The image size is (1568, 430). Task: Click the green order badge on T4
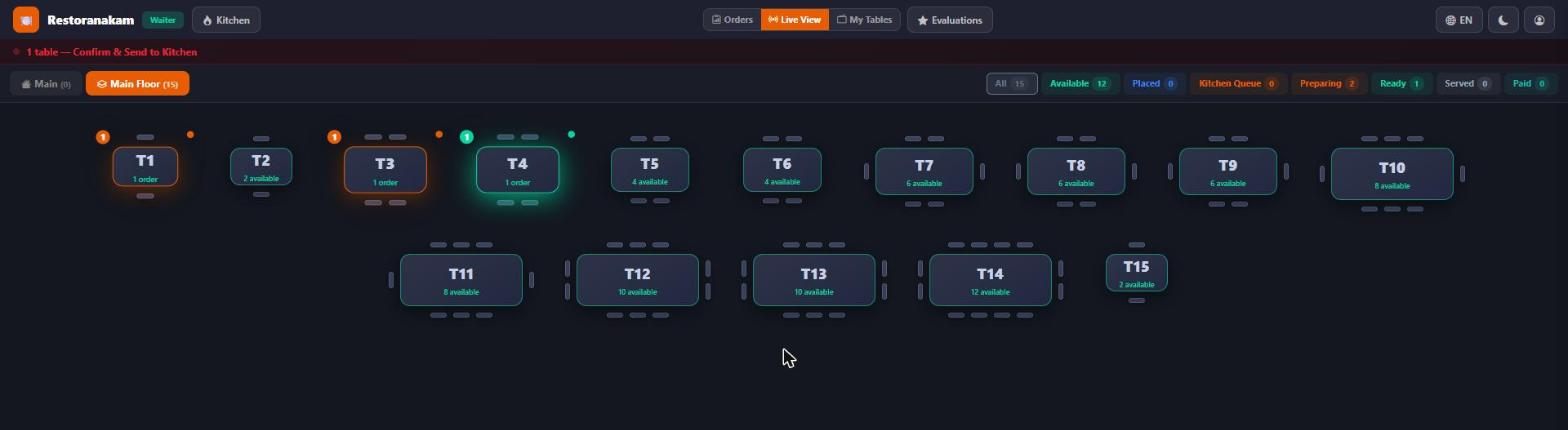click(466, 137)
